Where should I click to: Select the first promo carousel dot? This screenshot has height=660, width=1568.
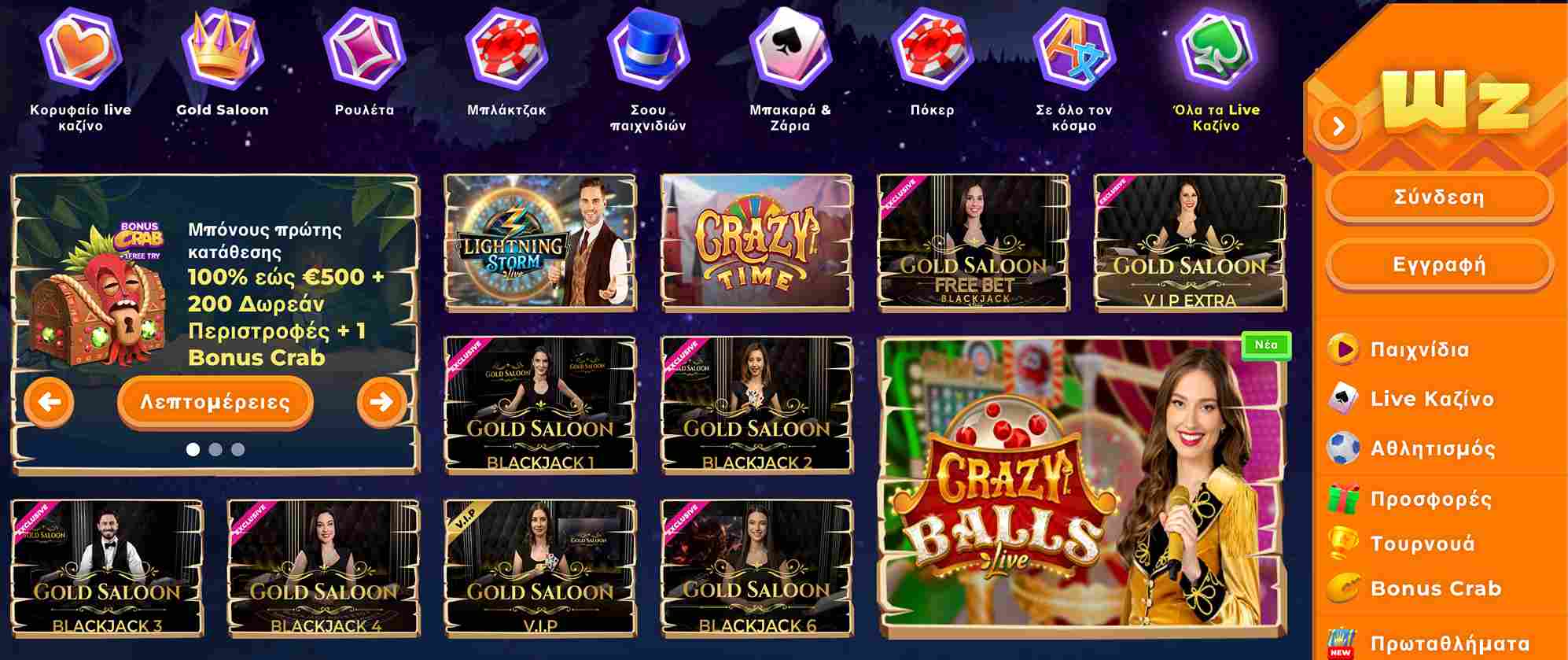(x=193, y=449)
